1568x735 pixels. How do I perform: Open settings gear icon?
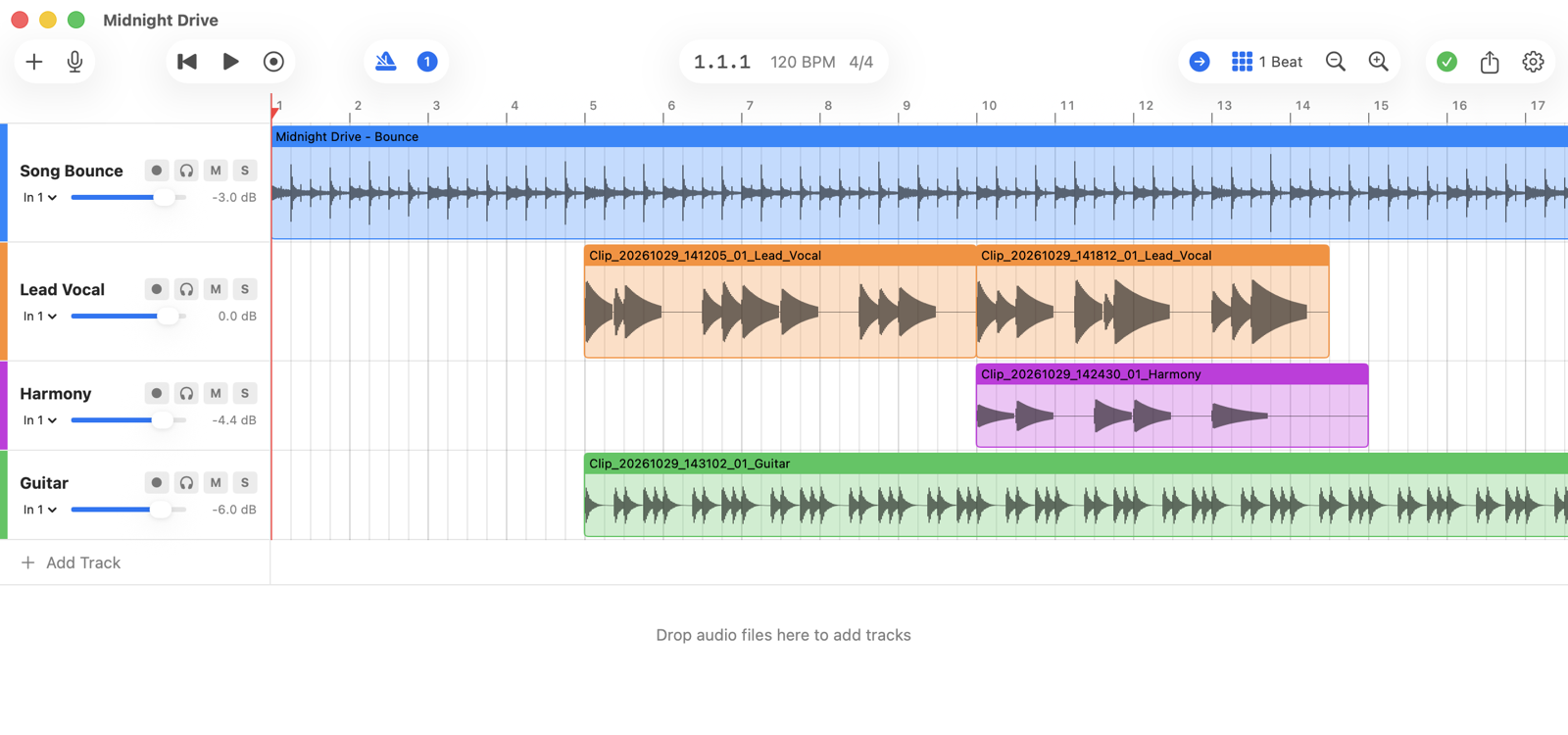1533,62
